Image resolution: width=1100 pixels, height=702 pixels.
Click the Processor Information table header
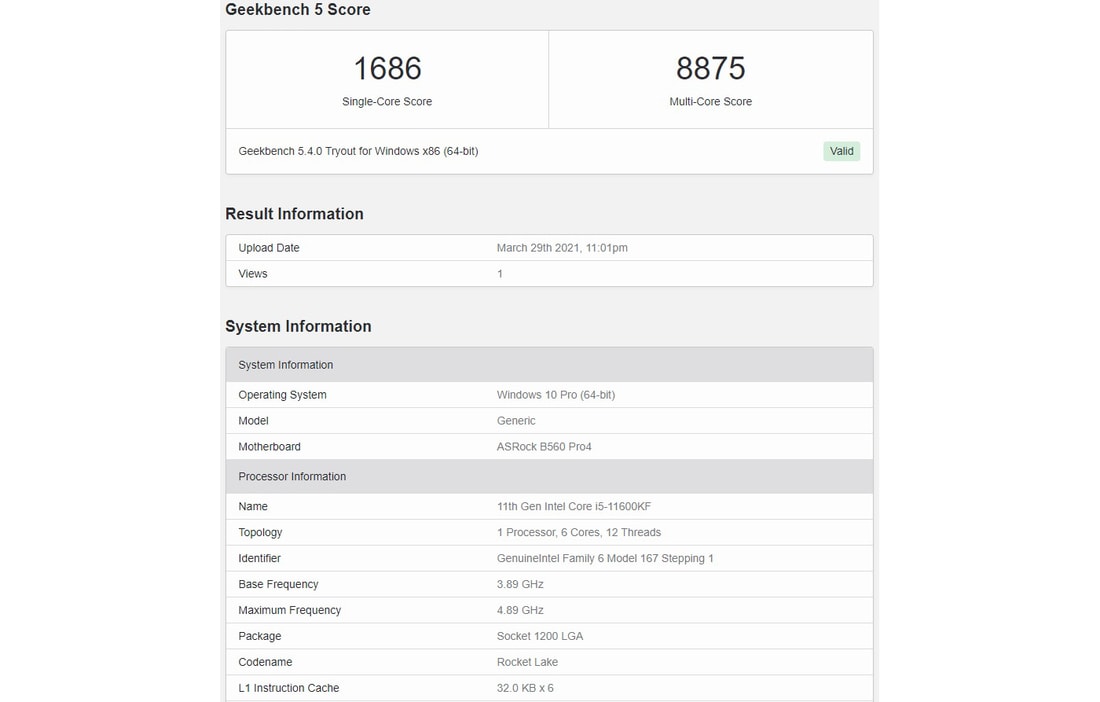292,477
